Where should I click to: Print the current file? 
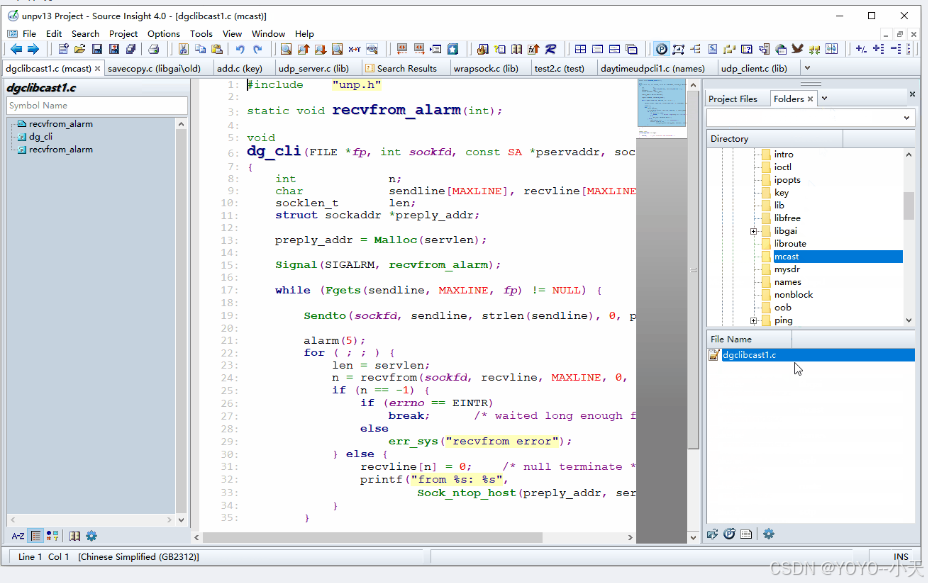pyautogui.click(x=153, y=49)
